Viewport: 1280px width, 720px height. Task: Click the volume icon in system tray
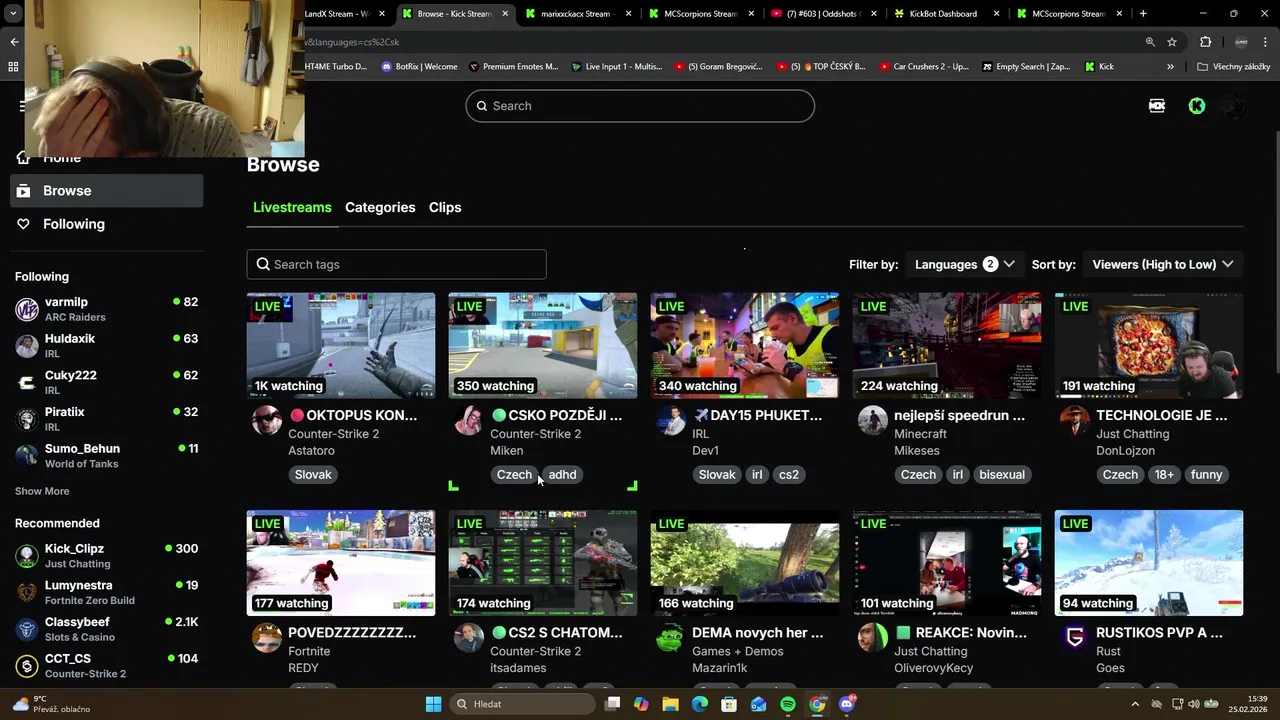pyautogui.click(x=1194, y=704)
